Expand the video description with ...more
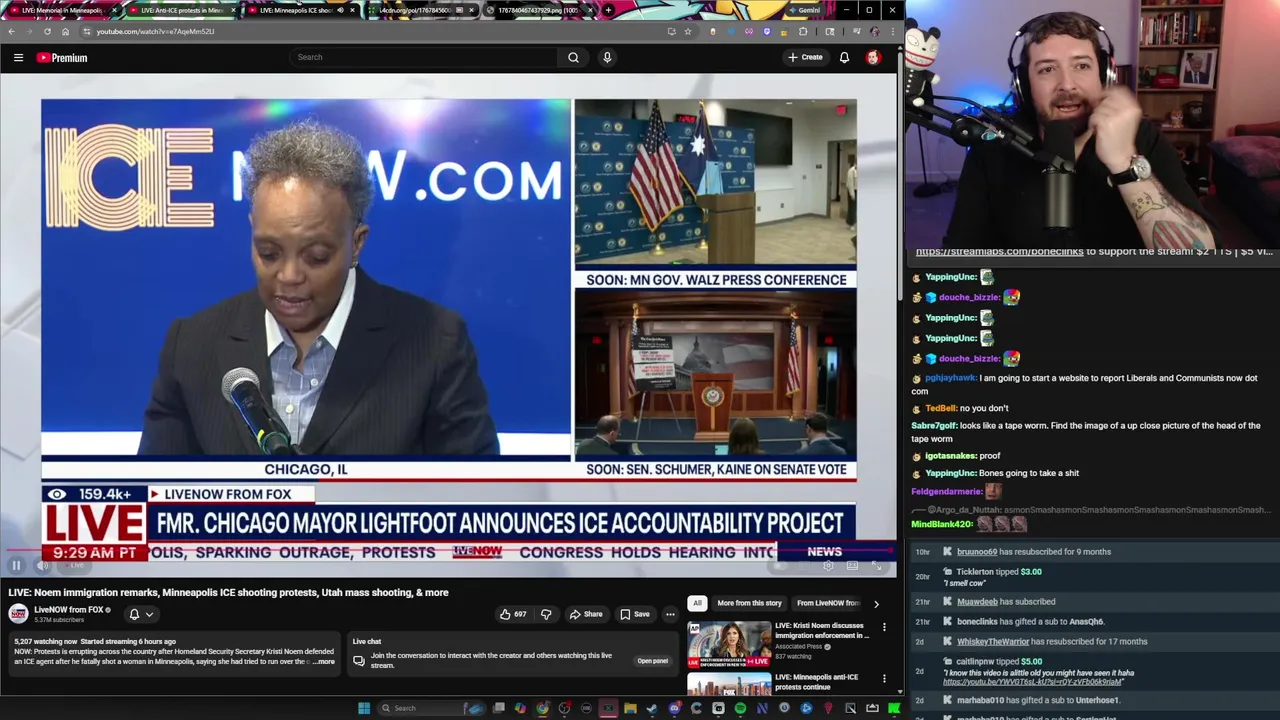This screenshot has width=1280, height=720. coord(323,662)
